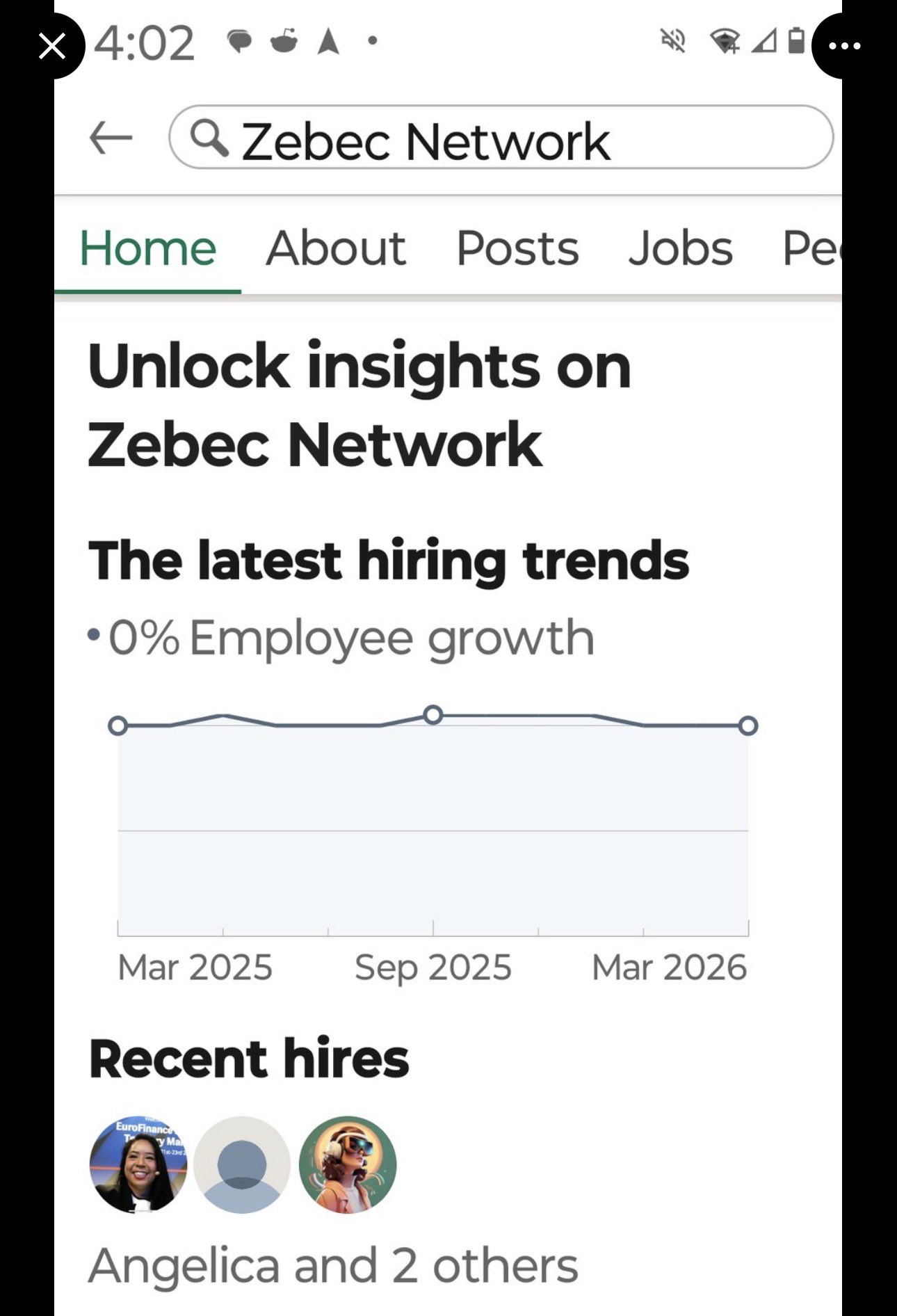
Task: Tap the back arrow icon
Action: tap(111, 137)
